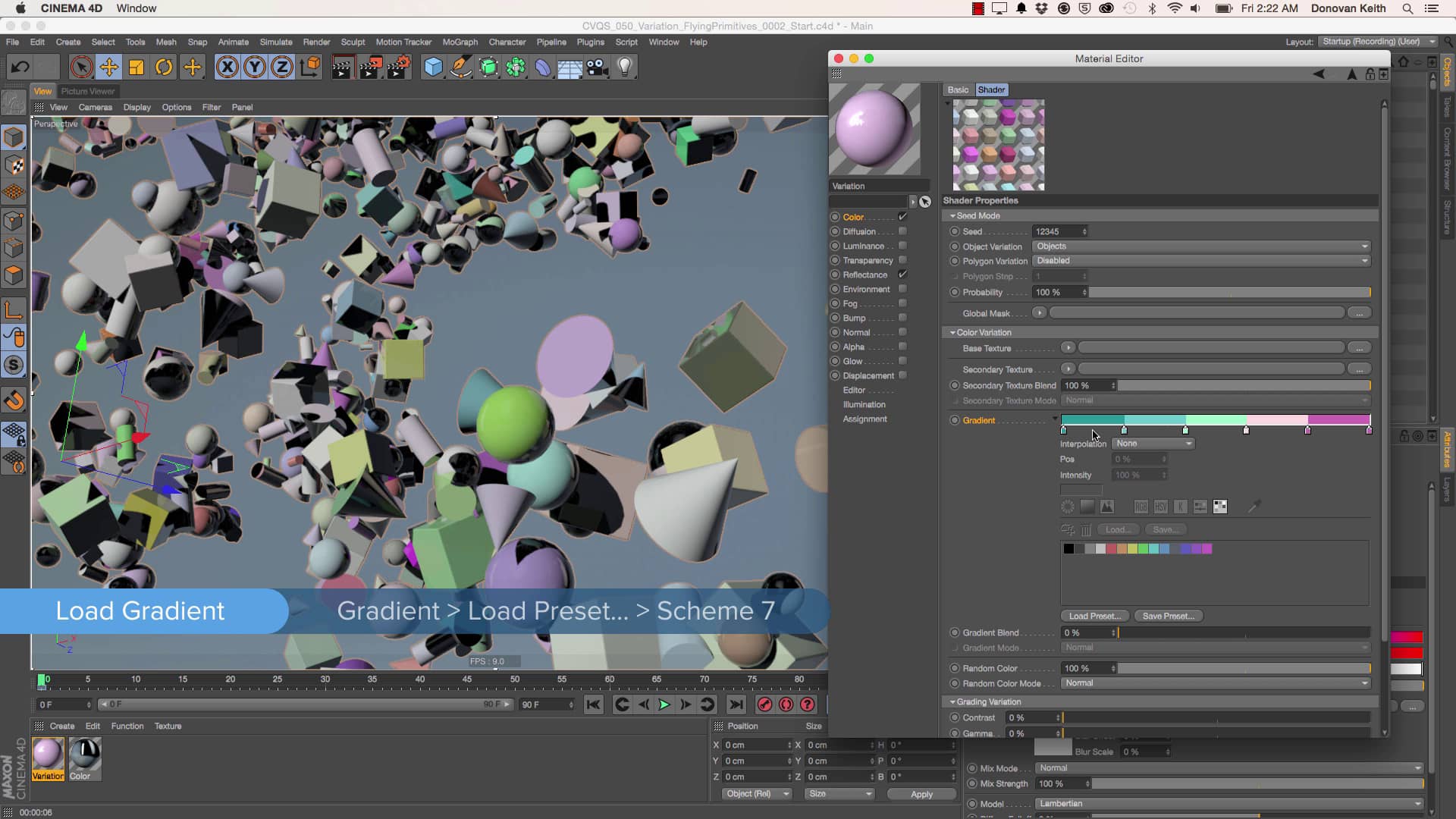Select the Rotate tool
This screenshot has height=819, width=1456.
pyautogui.click(x=164, y=67)
